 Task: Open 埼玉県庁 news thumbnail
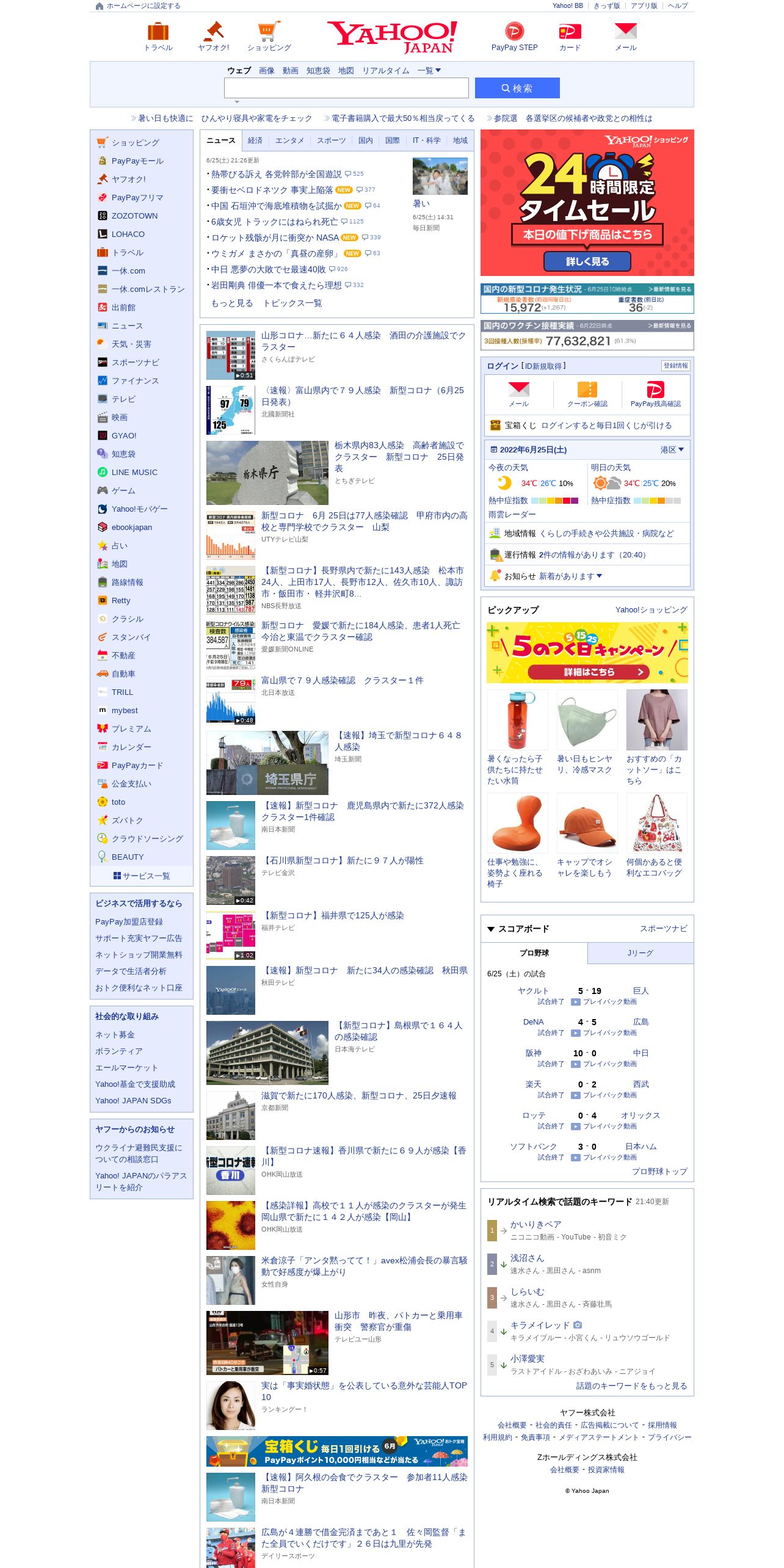[267, 763]
